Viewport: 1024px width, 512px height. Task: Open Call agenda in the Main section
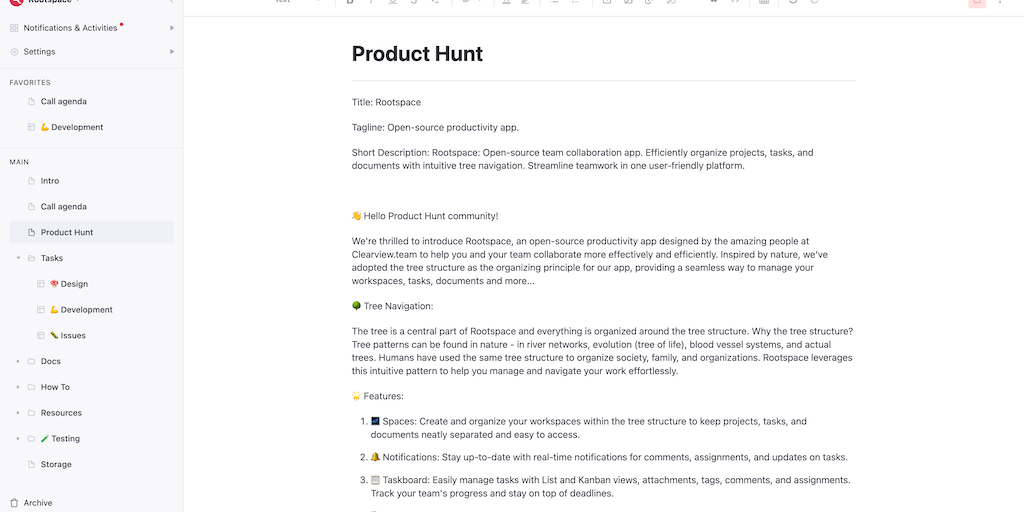click(63, 207)
